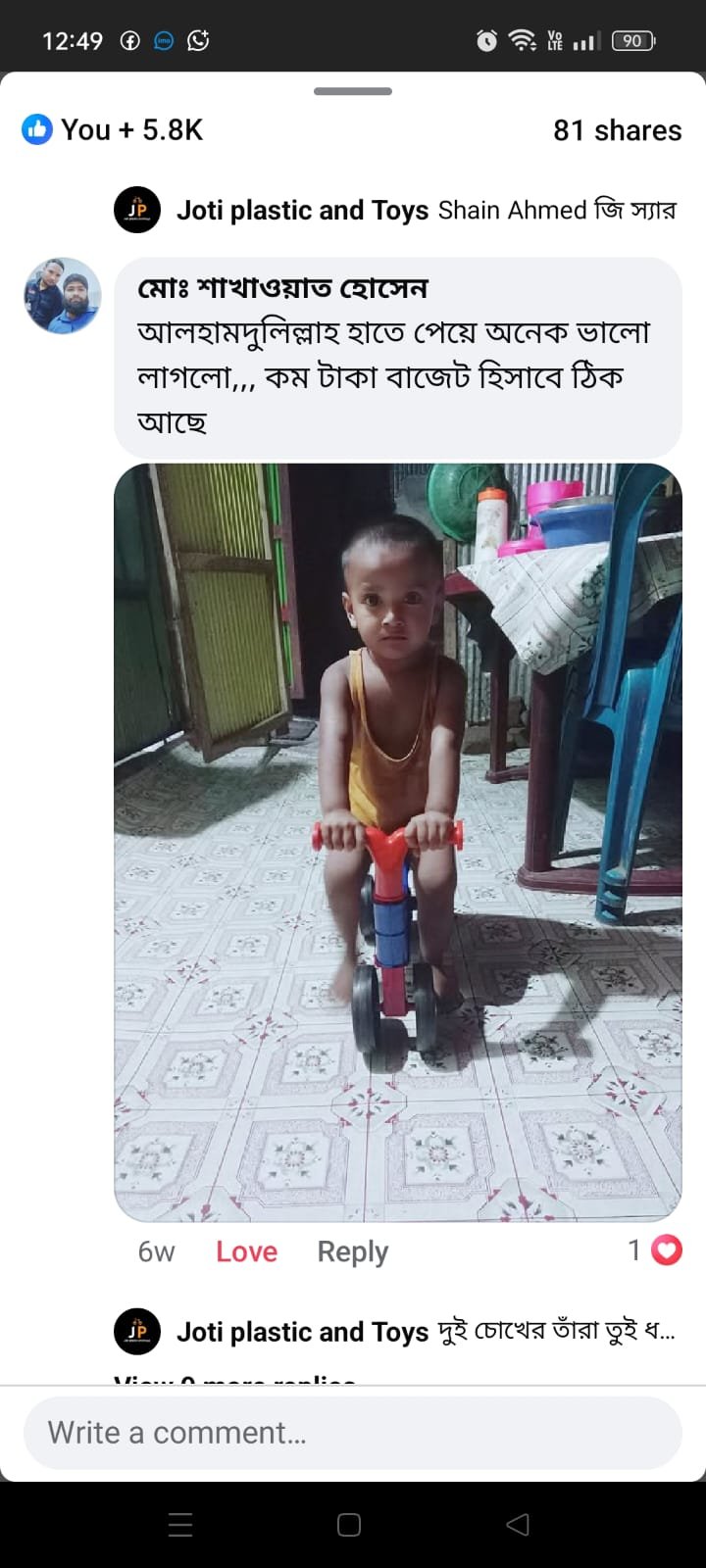The height and width of the screenshot is (1568, 706).
Task: Tap the second Joti plastic reply avatar
Action: point(137,1332)
